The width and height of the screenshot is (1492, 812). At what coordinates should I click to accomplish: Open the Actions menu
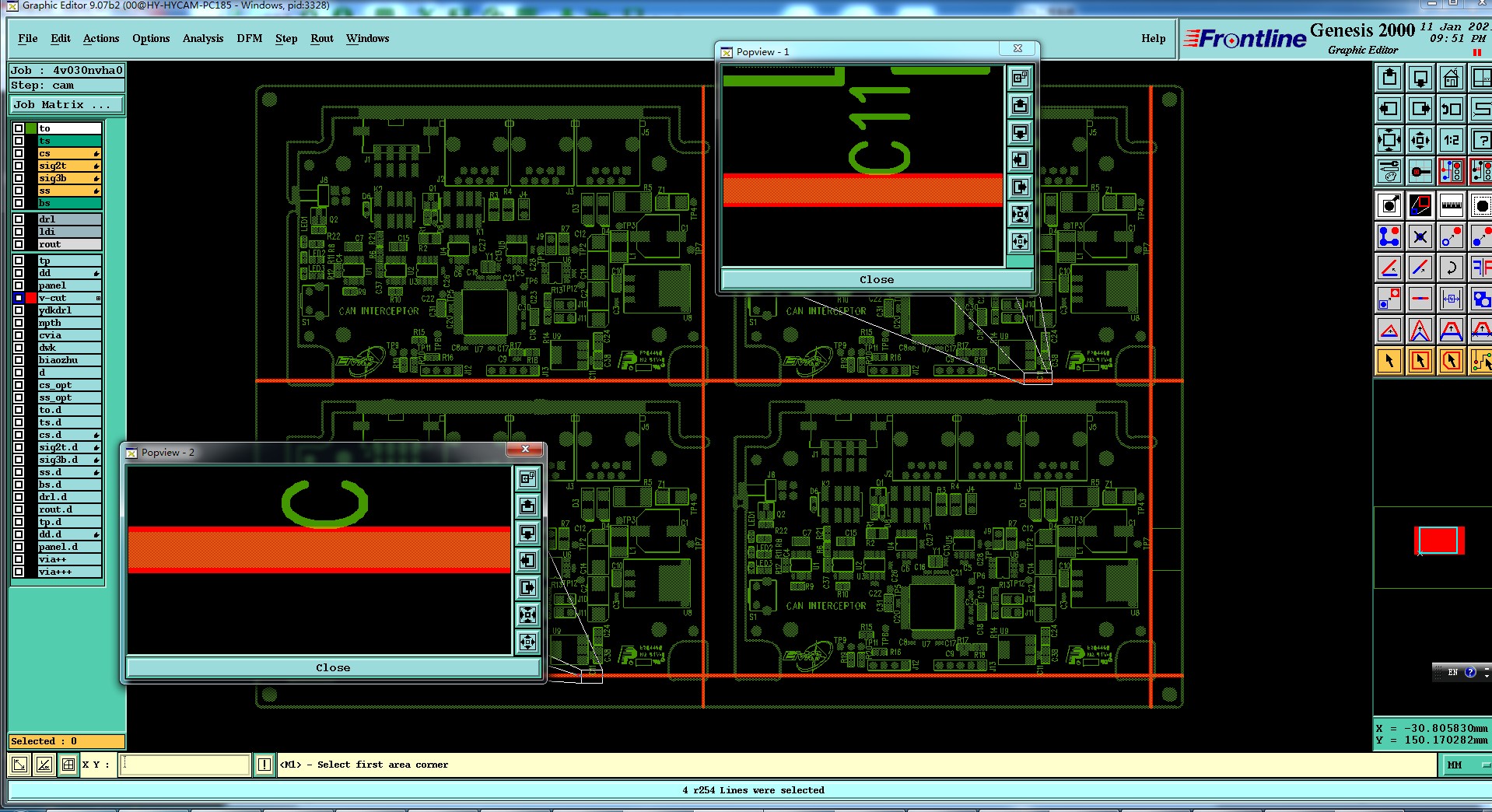pyautogui.click(x=101, y=38)
